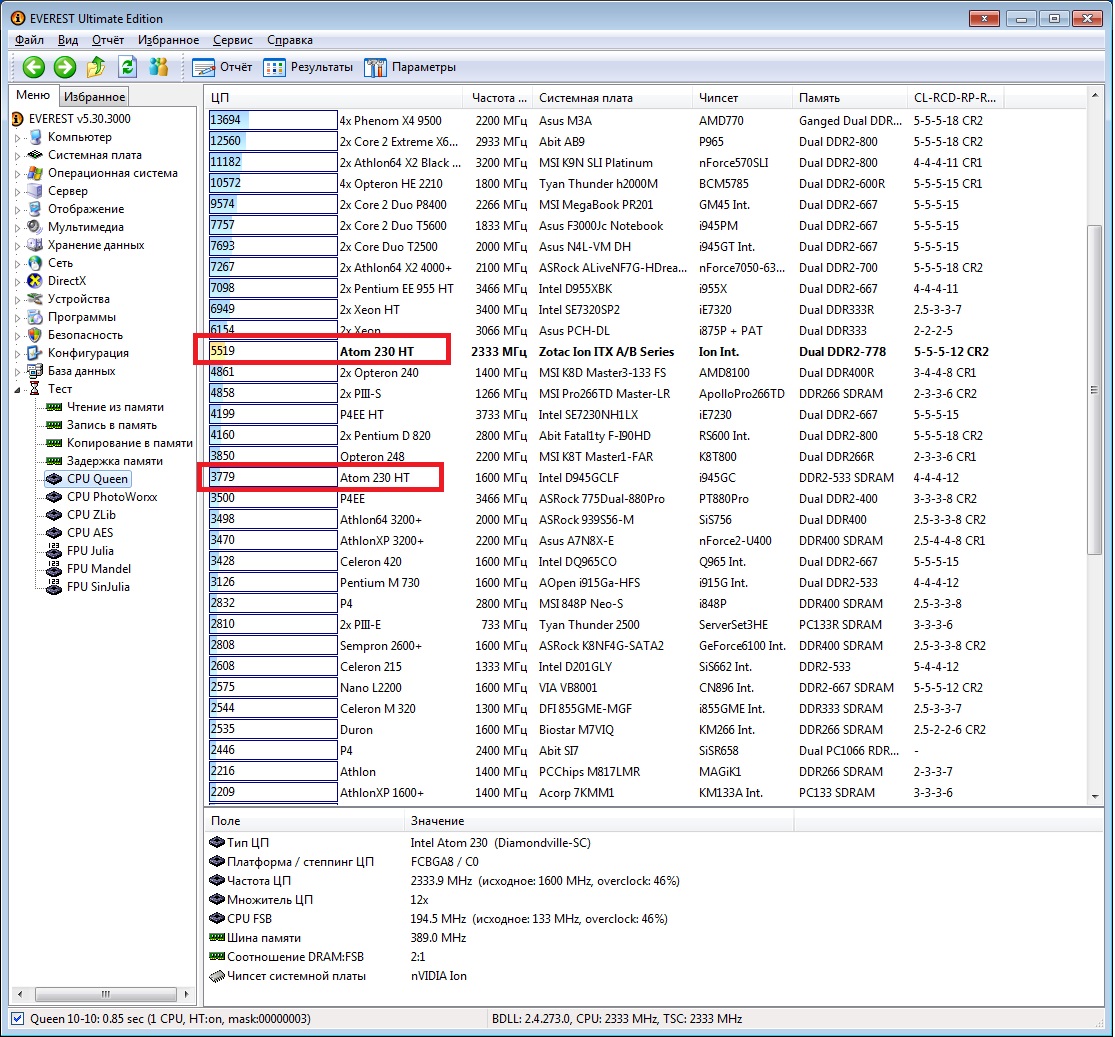This screenshot has width=1115, height=1037.
Task: Toggle the status bar Queen checkbox
Action: point(18,1019)
